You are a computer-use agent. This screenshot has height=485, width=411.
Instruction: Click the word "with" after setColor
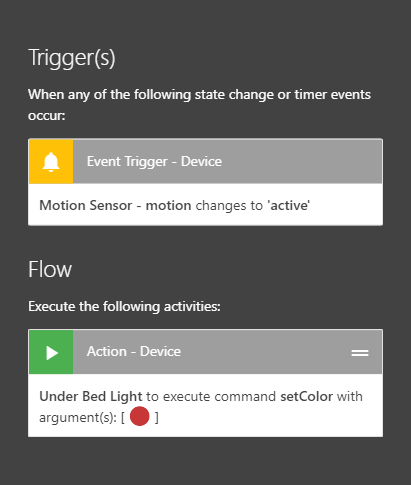pyautogui.click(x=350, y=396)
